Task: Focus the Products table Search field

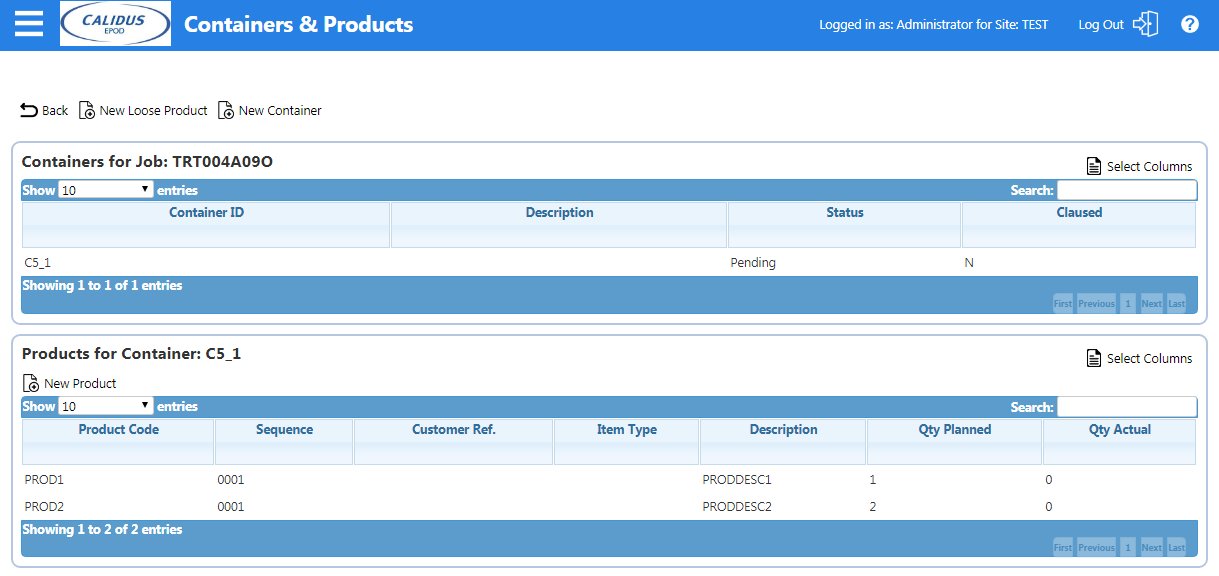Action: tap(1127, 407)
